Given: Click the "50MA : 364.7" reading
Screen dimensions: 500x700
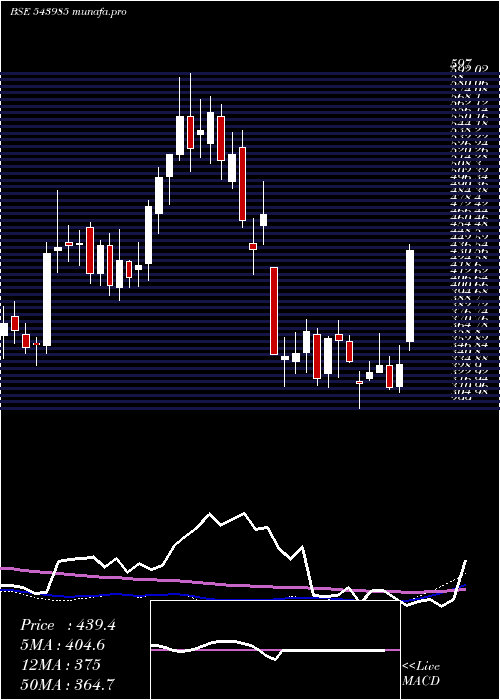Looking at the screenshot, I should click(x=67, y=684).
